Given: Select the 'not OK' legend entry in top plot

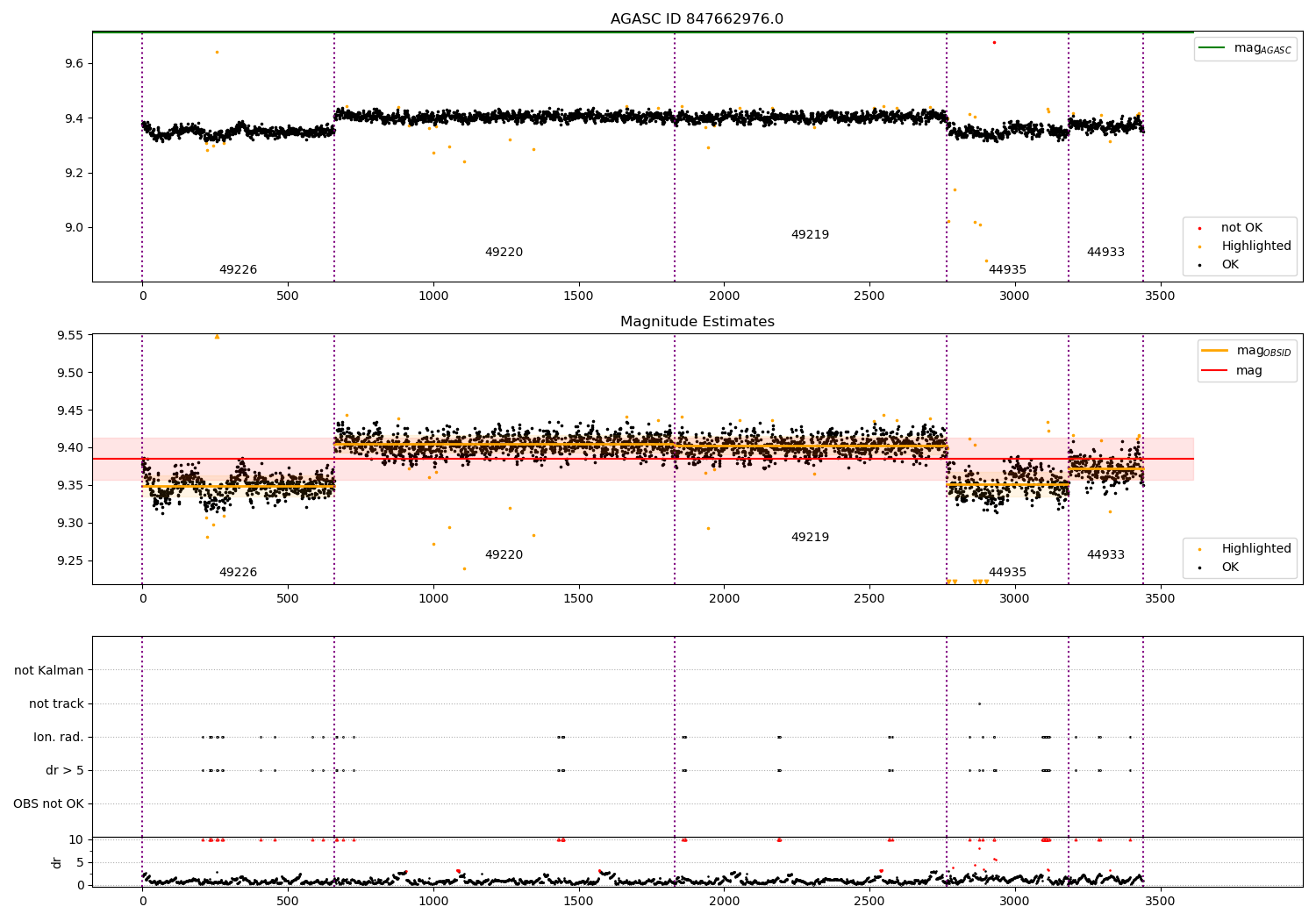Looking at the screenshot, I should (1241, 228).
